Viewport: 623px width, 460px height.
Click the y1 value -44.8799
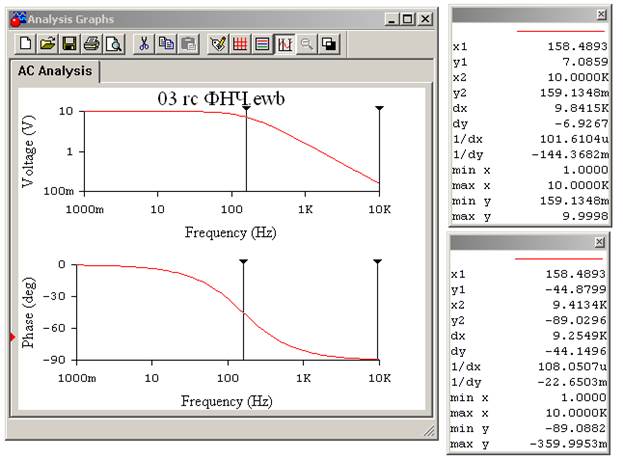pos(575,290)
